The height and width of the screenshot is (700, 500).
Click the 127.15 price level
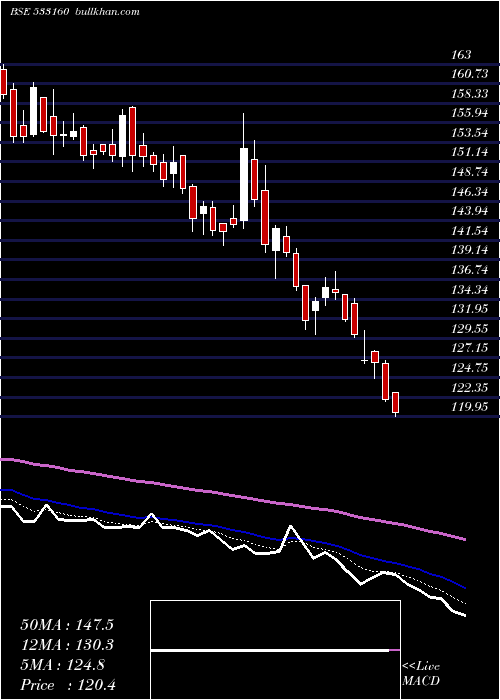point(471,348)
